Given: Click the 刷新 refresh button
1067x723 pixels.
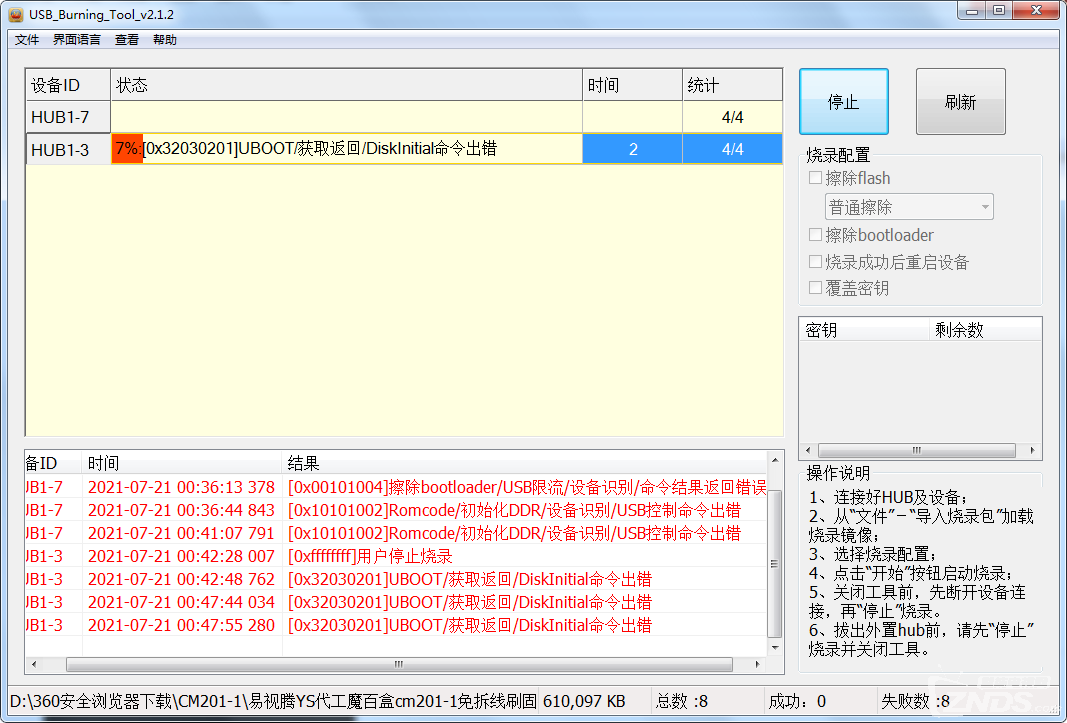Looking at the screenshot, I should (x=960, y=101).
